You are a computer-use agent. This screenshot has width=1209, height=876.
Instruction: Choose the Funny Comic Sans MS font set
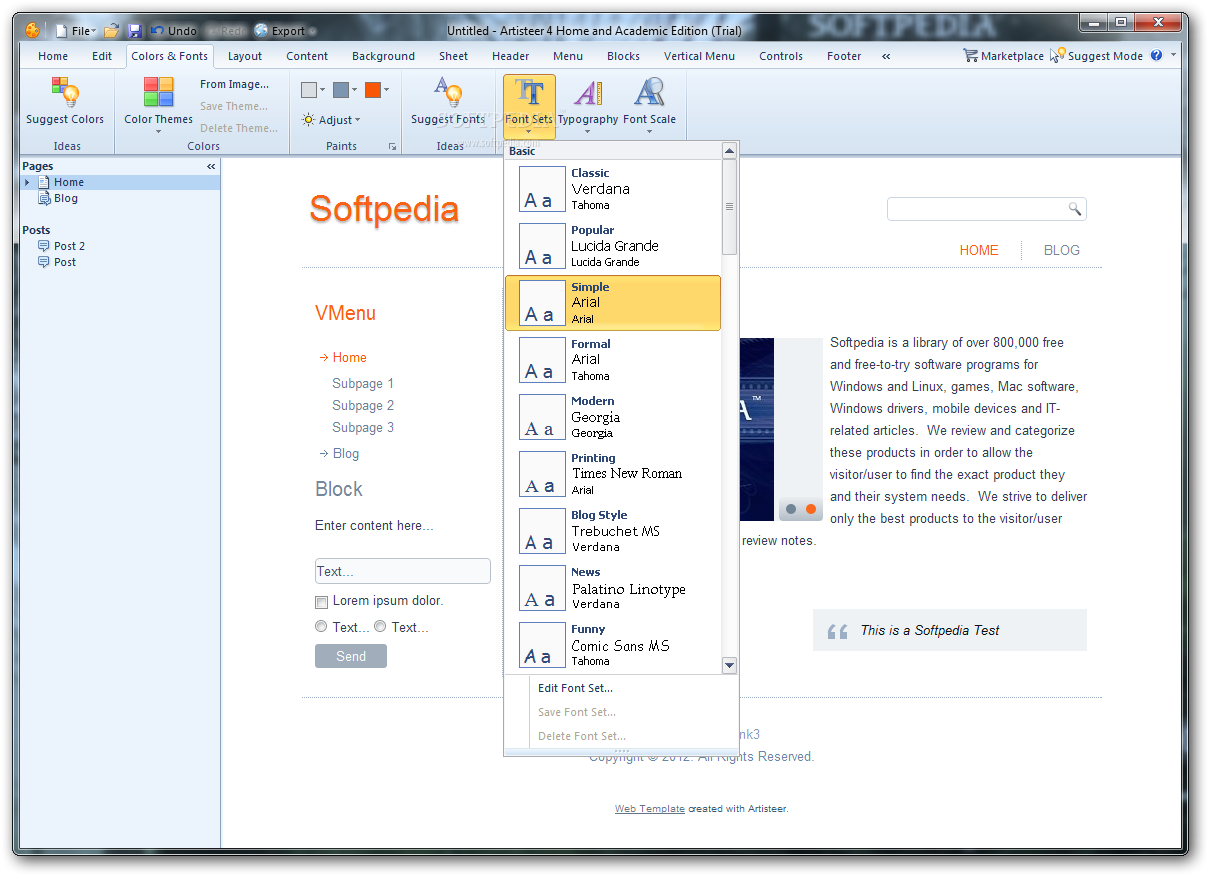coord(612,645)
